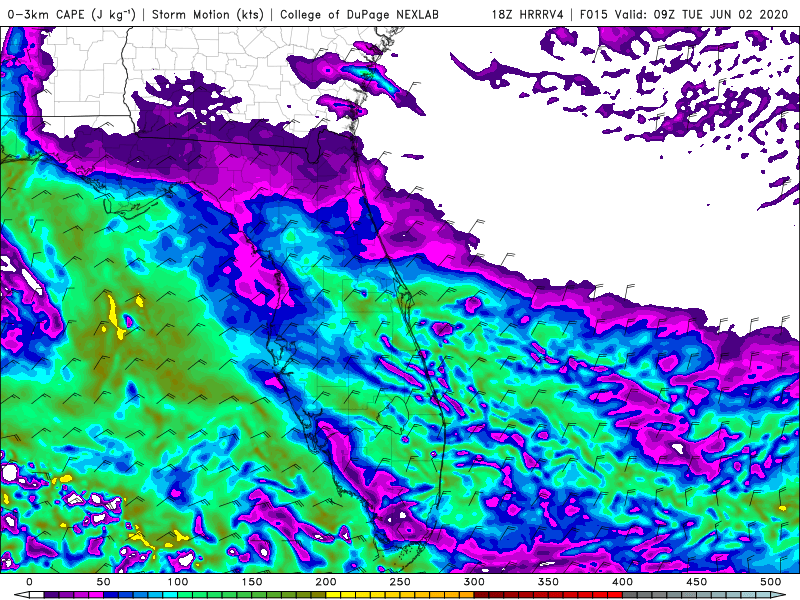Click the color bar label '200'
The width and height of the screenshot is (800, 600).
coord(326,582)
